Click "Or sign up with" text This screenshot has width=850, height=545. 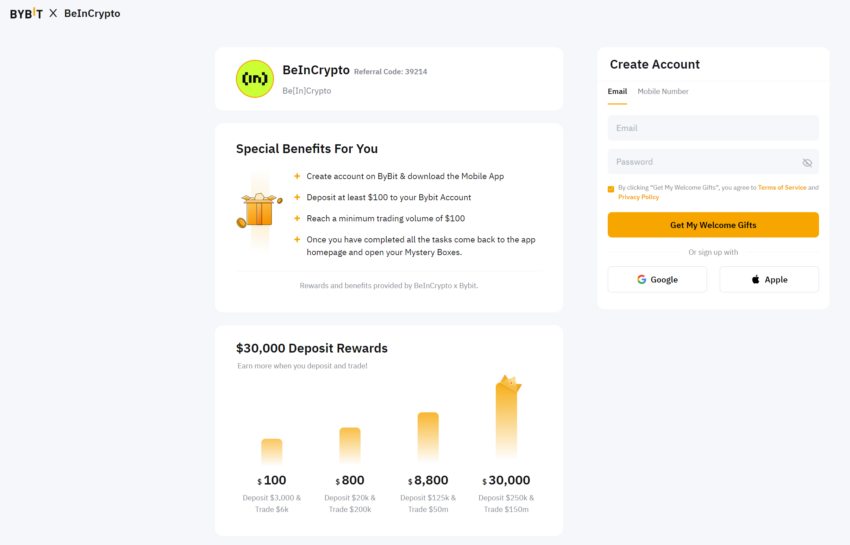(x=713, y=252)
